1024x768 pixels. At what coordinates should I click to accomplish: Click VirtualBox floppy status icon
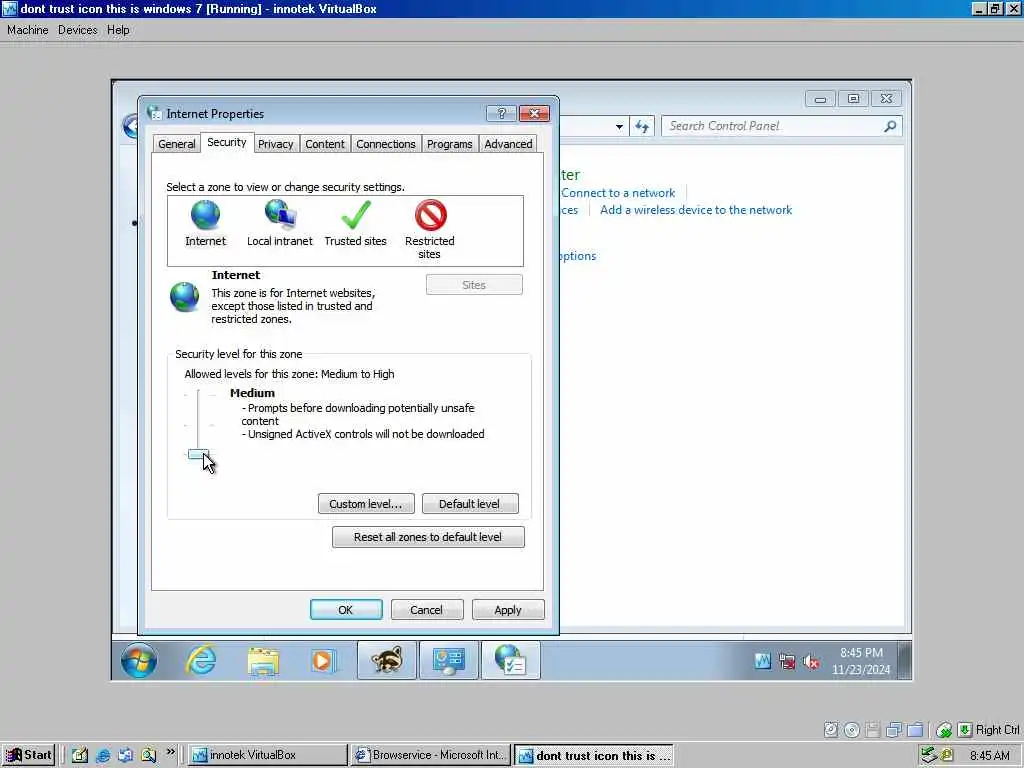872,730
